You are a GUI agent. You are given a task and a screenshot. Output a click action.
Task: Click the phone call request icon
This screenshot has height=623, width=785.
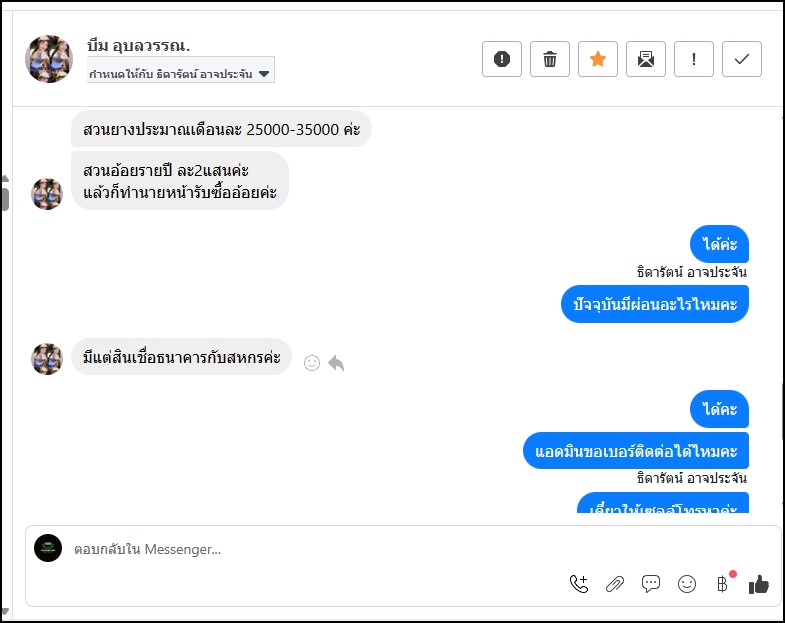579,585
